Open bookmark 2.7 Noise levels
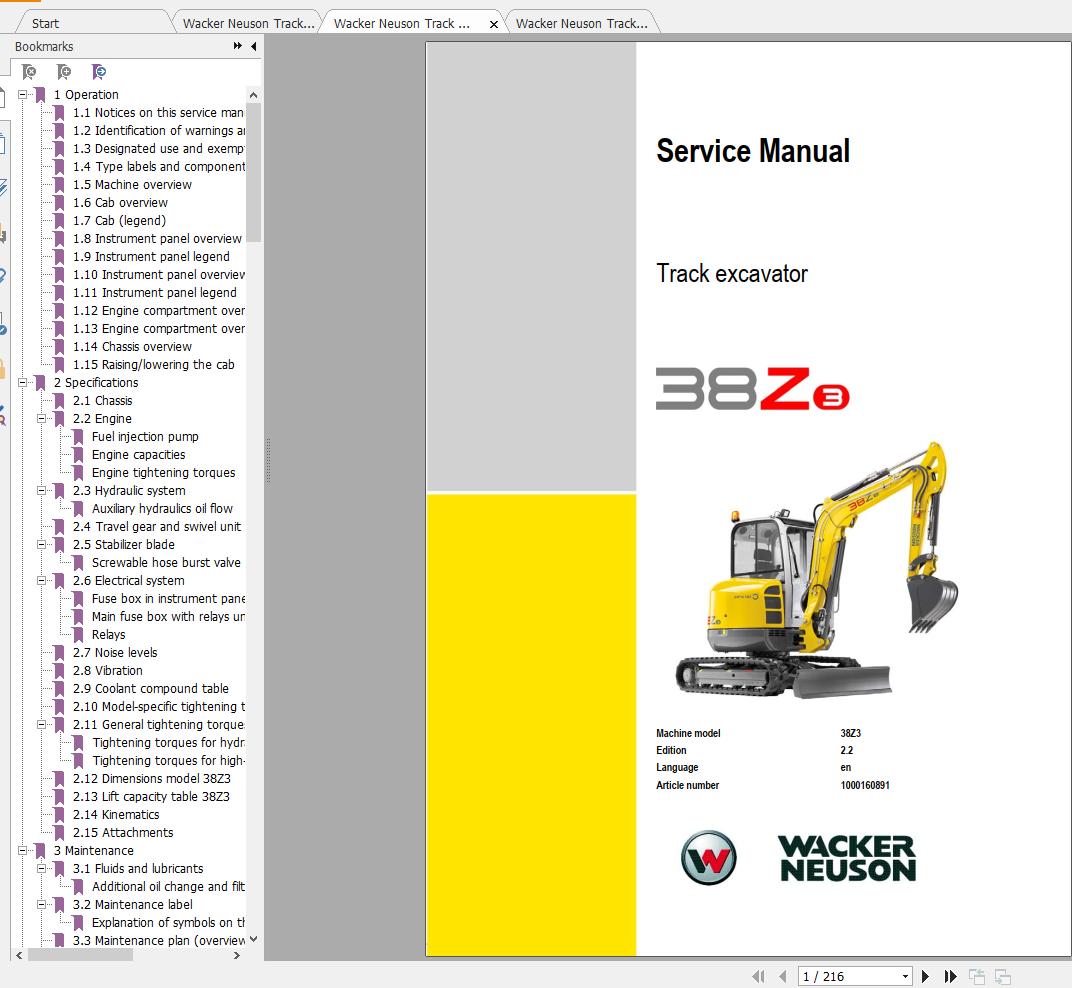 pos(115,652)
